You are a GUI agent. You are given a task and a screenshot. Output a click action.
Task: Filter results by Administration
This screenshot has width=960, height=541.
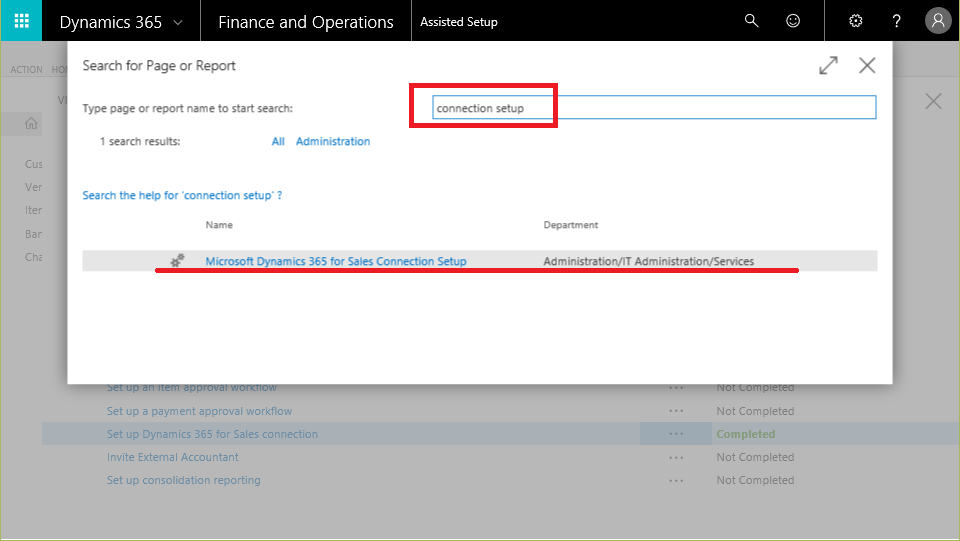coord(333,141)
